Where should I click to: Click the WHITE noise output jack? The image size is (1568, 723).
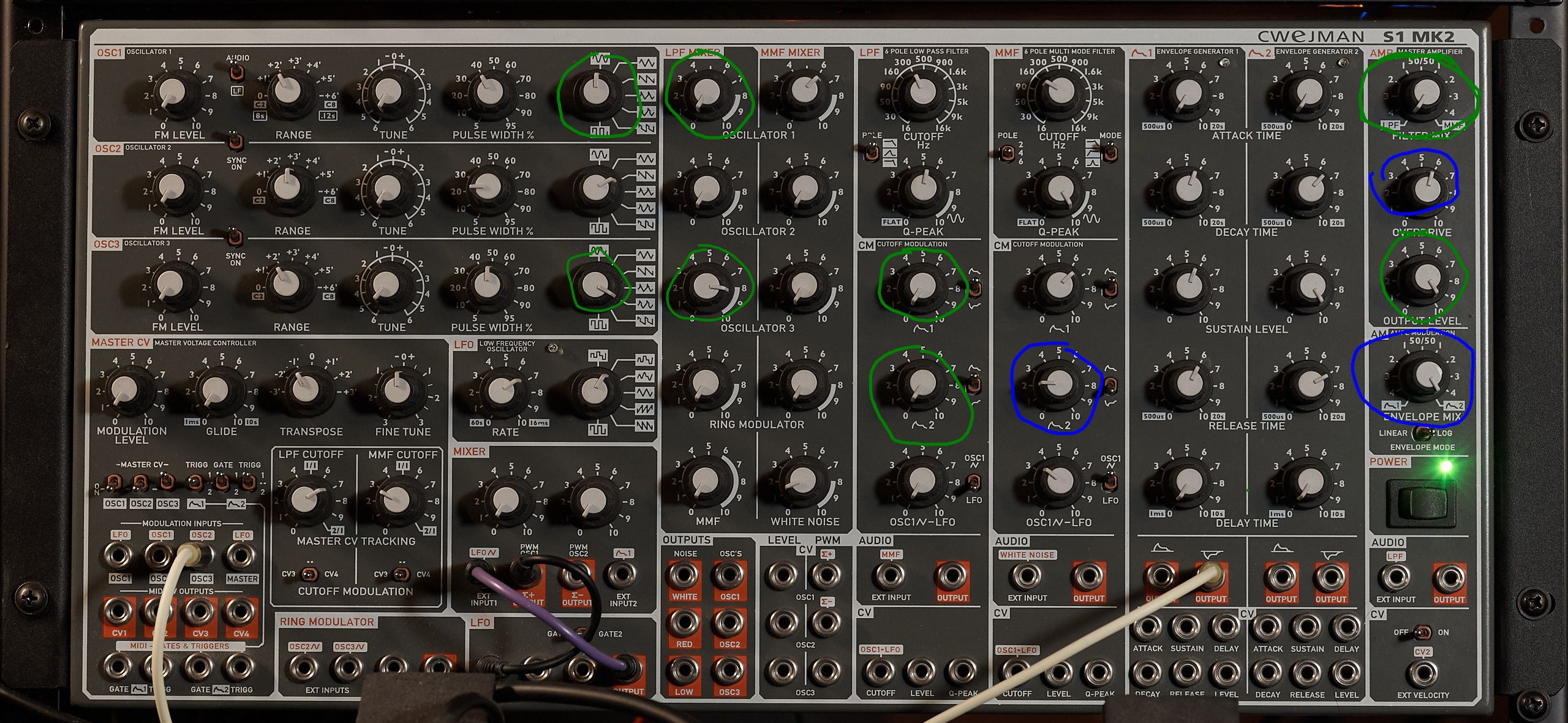pyautogui.click(x=684, y=575)
